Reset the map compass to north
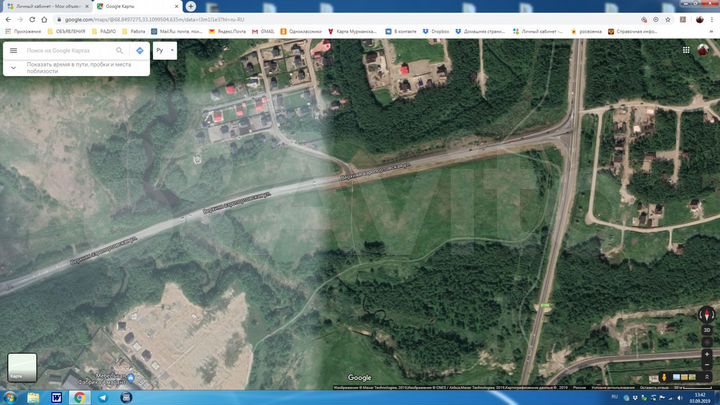This screenshot has height=405, width=720. coord(707,315)
